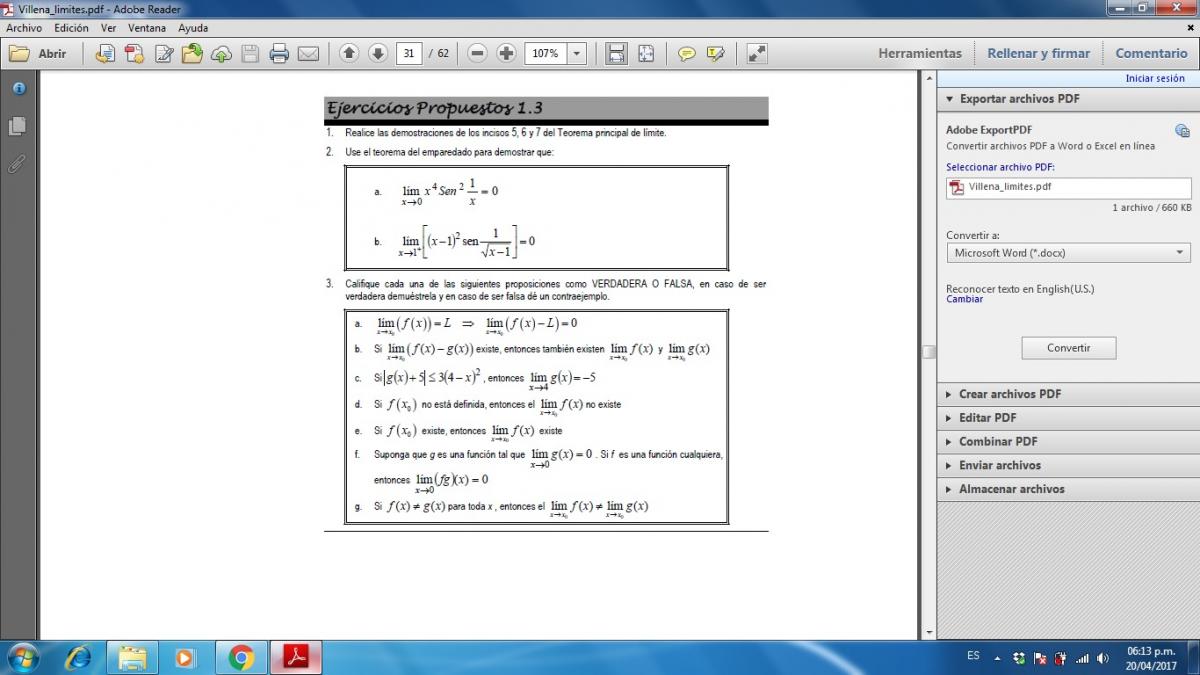1200x675 pixels.
Task: Click the zoom in plus icon
Action: coord(506,54)
